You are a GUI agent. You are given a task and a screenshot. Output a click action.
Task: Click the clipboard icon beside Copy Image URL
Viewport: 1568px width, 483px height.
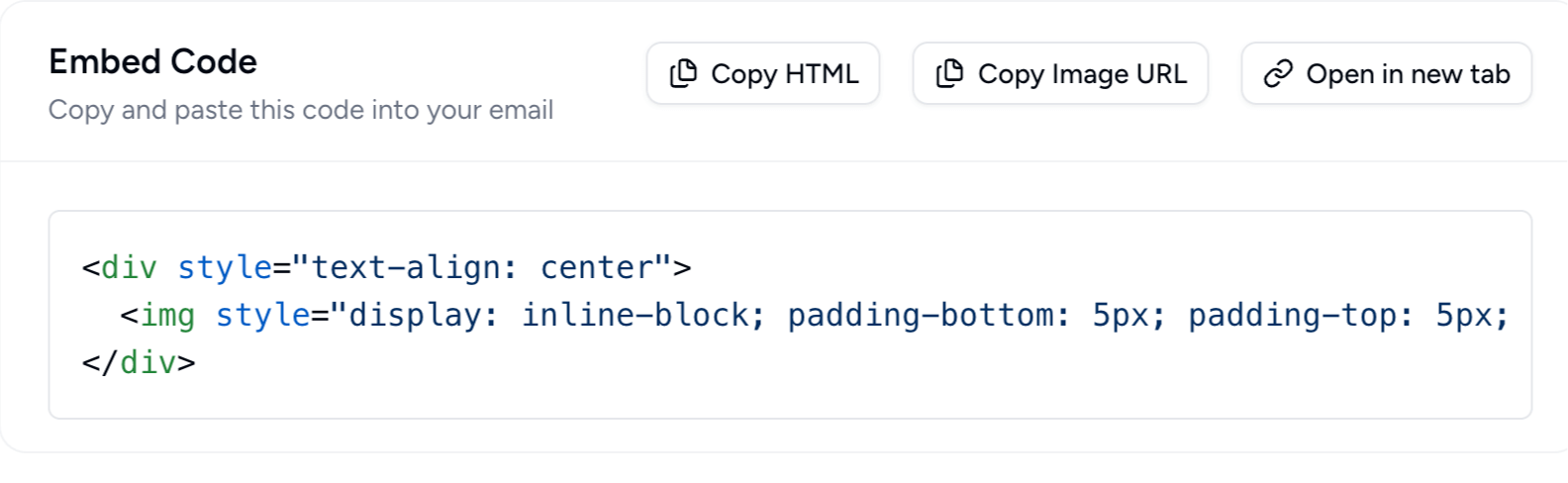tap(949, 73)
